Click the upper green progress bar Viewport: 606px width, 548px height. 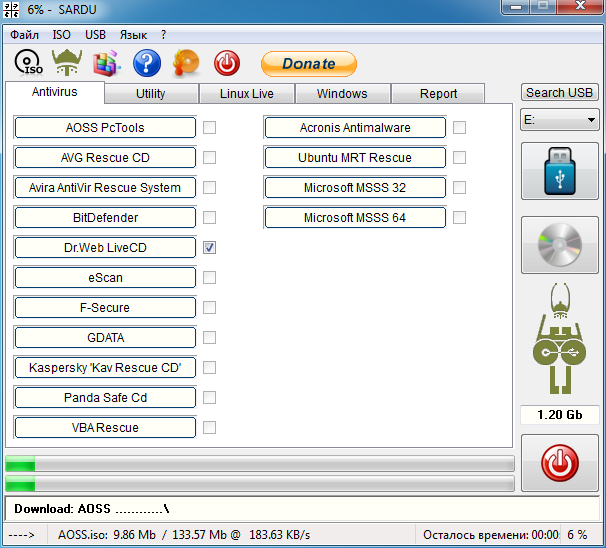coord(260,464)
